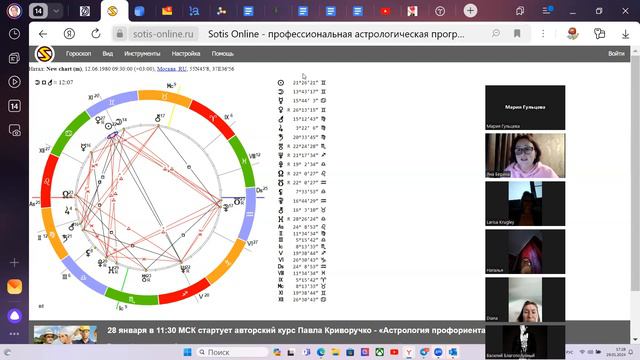Expand the tab group dropdown arrow
Screen dimensions: 640x360
pyautogui.click(x=56, y=11)
